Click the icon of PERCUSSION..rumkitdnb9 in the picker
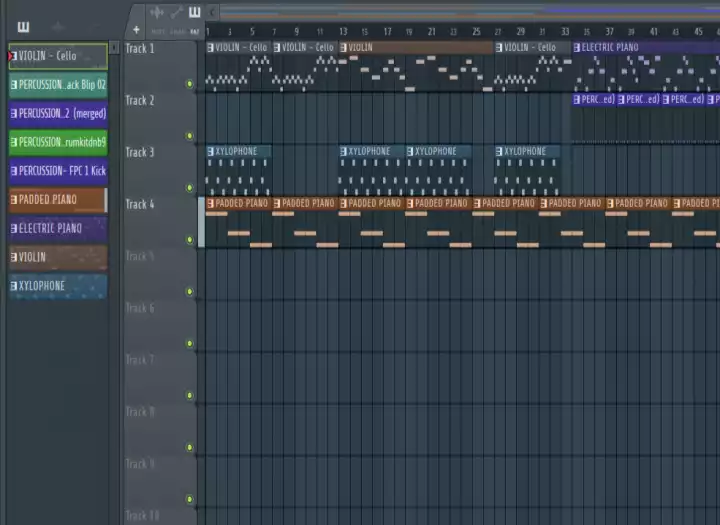 point(14,142)
